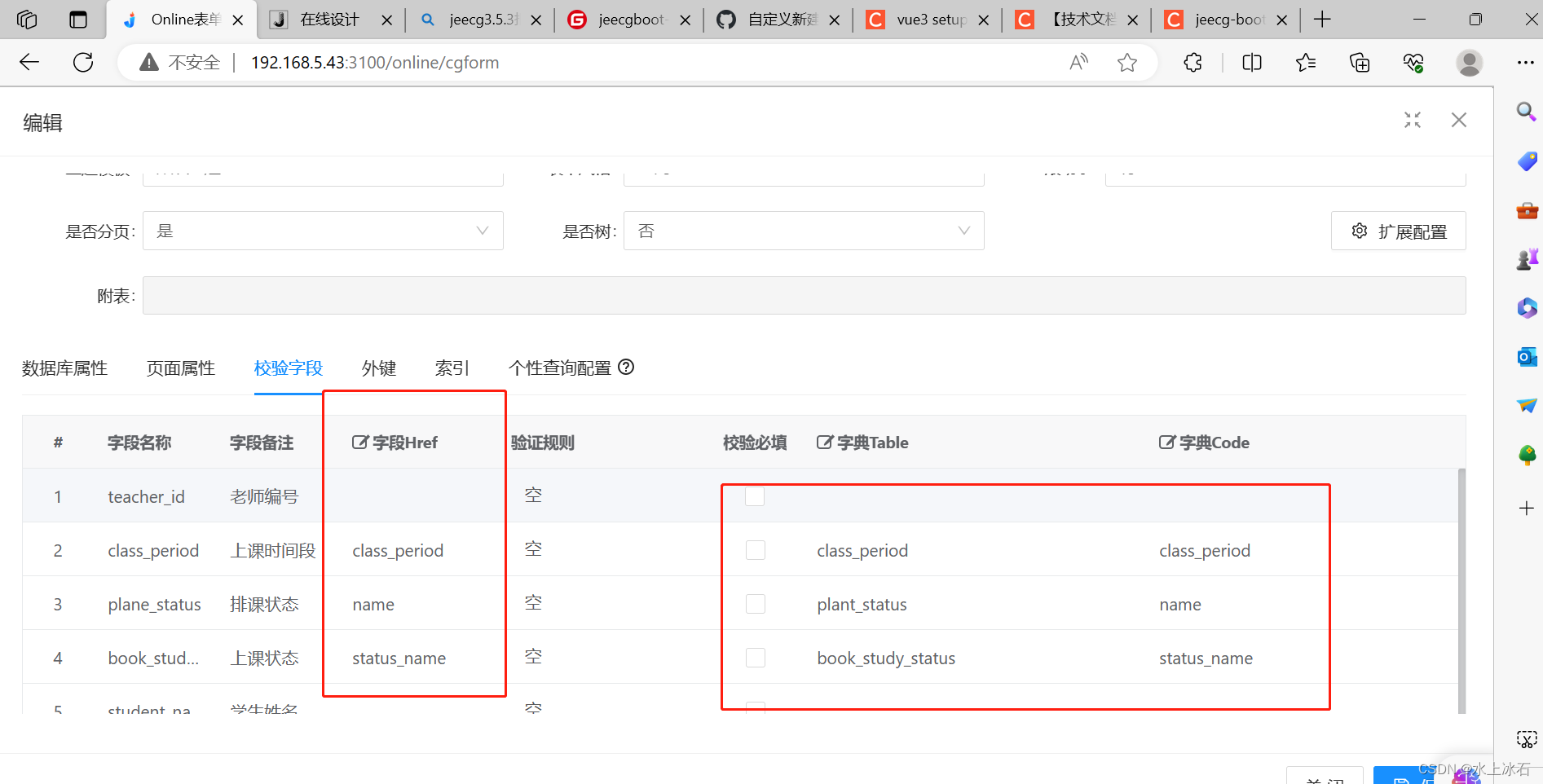Edit 字段Href cell with class_period

(x=398, y=550)
